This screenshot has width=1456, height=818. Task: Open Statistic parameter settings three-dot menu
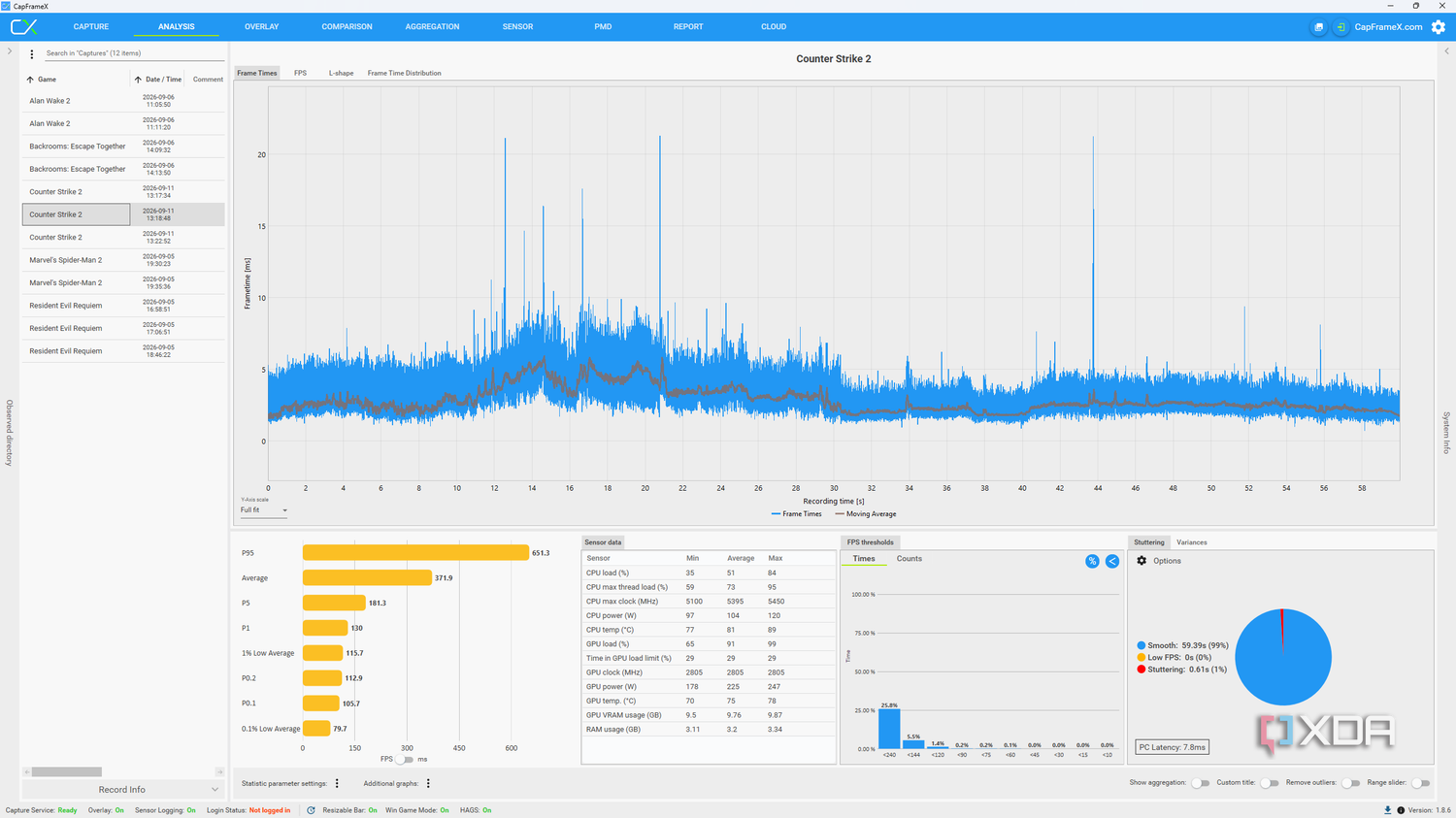tap(337, 783)
